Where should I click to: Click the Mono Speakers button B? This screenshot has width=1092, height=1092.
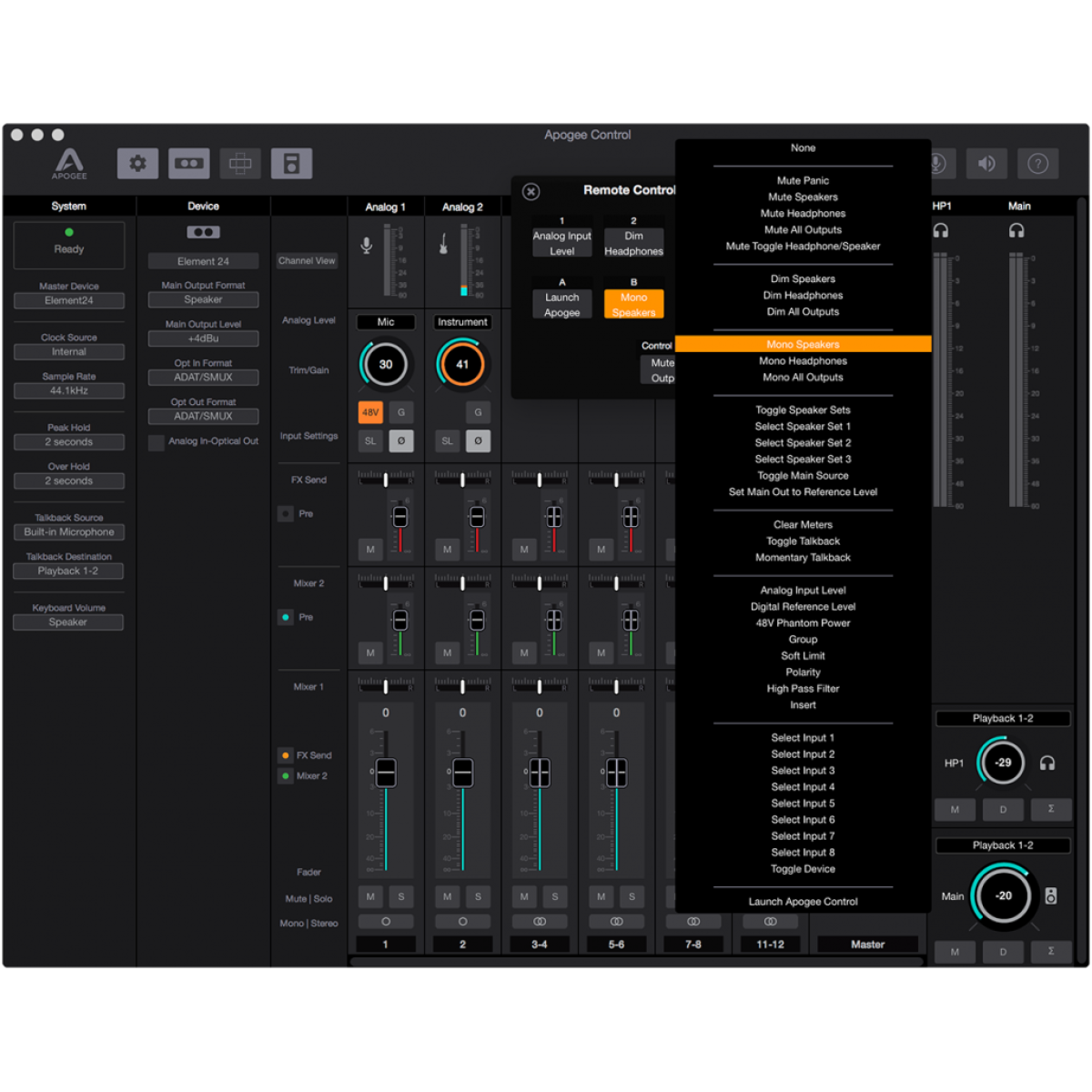click(x=633, y=304)
